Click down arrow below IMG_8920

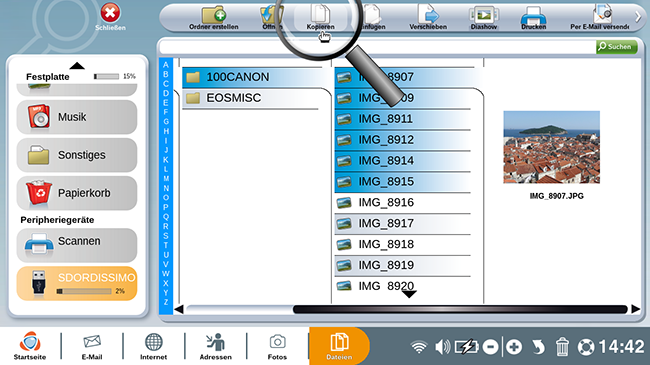click(x=409, y=294)
